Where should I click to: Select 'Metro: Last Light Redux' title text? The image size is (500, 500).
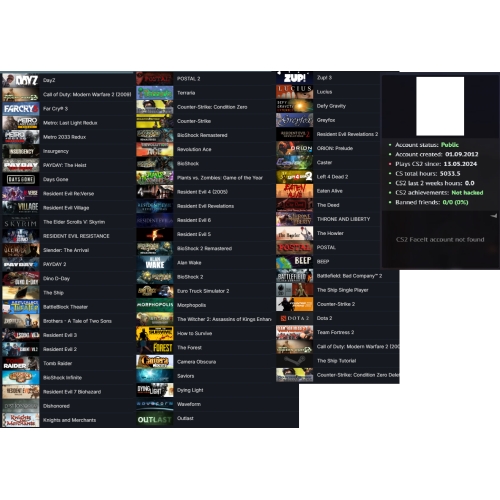pyautogui.click(x=70, y=123)
